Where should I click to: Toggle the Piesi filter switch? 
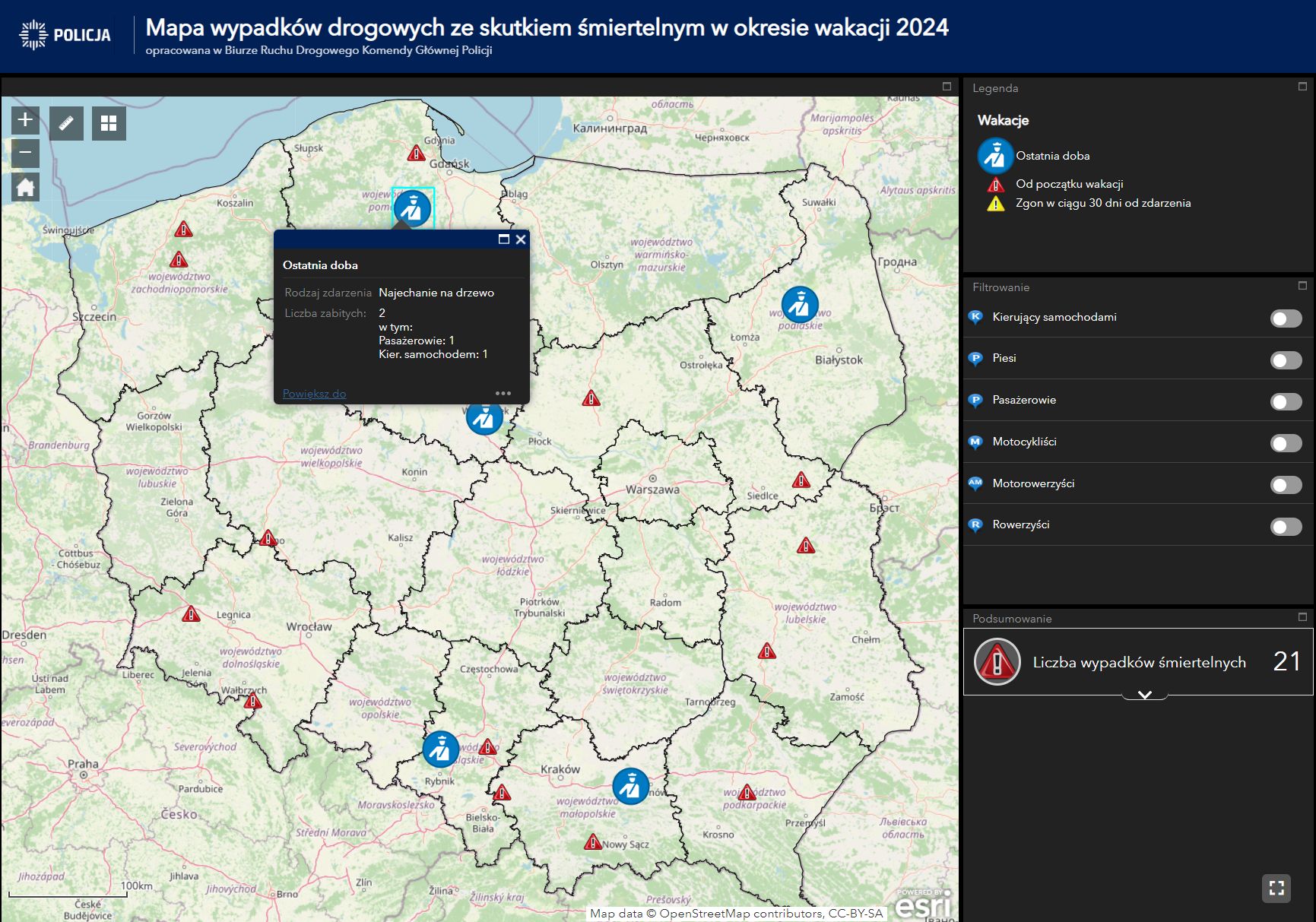pyautogui.click(x=1286, y=360)
